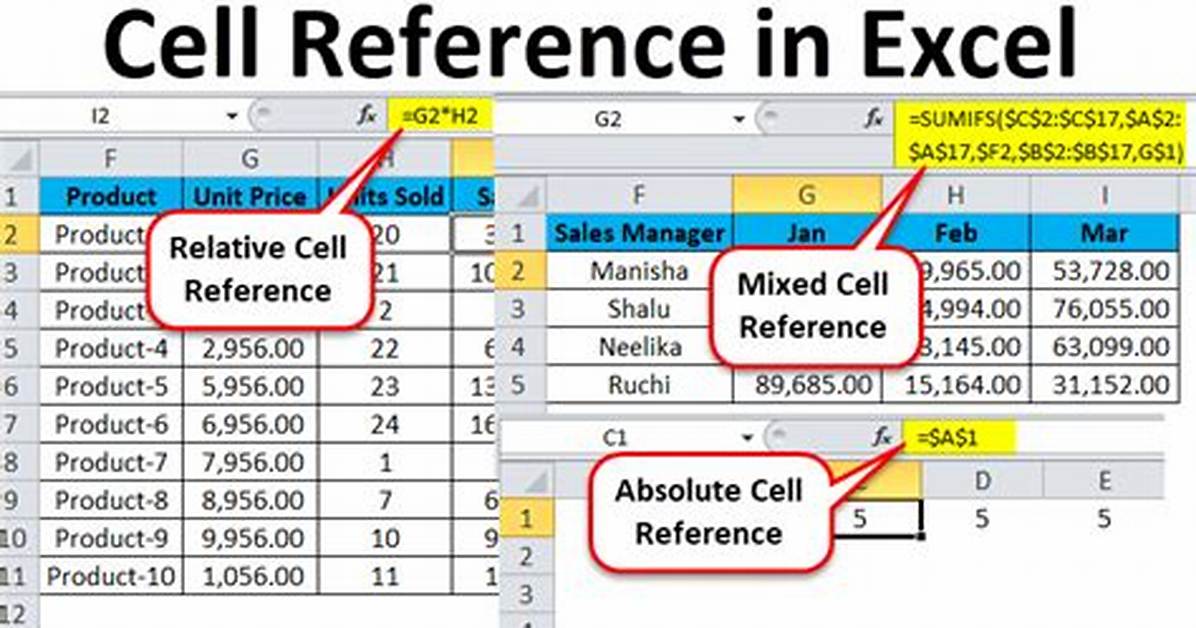
Task: Select row 9 header beside Product-8
Action: click(19, 500)
